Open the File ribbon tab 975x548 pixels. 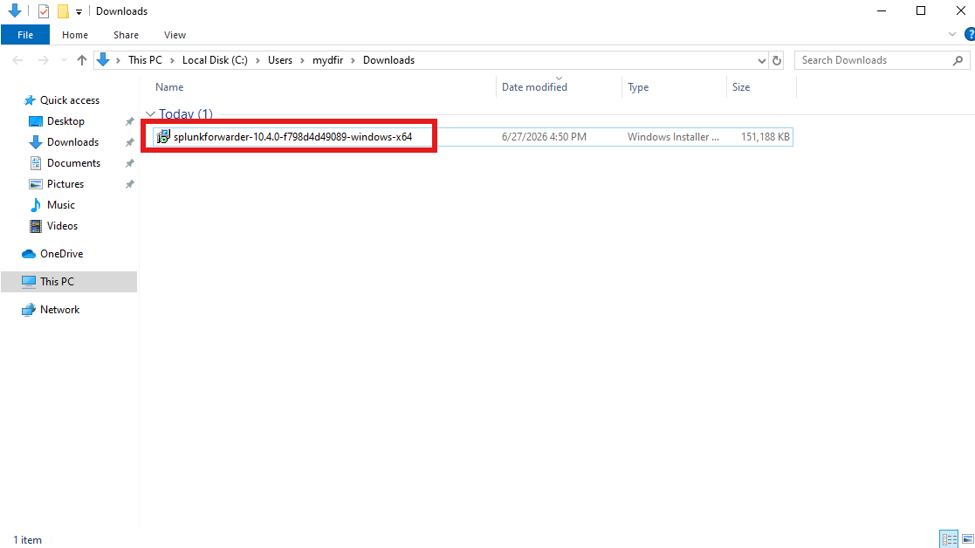click(25, 35)
